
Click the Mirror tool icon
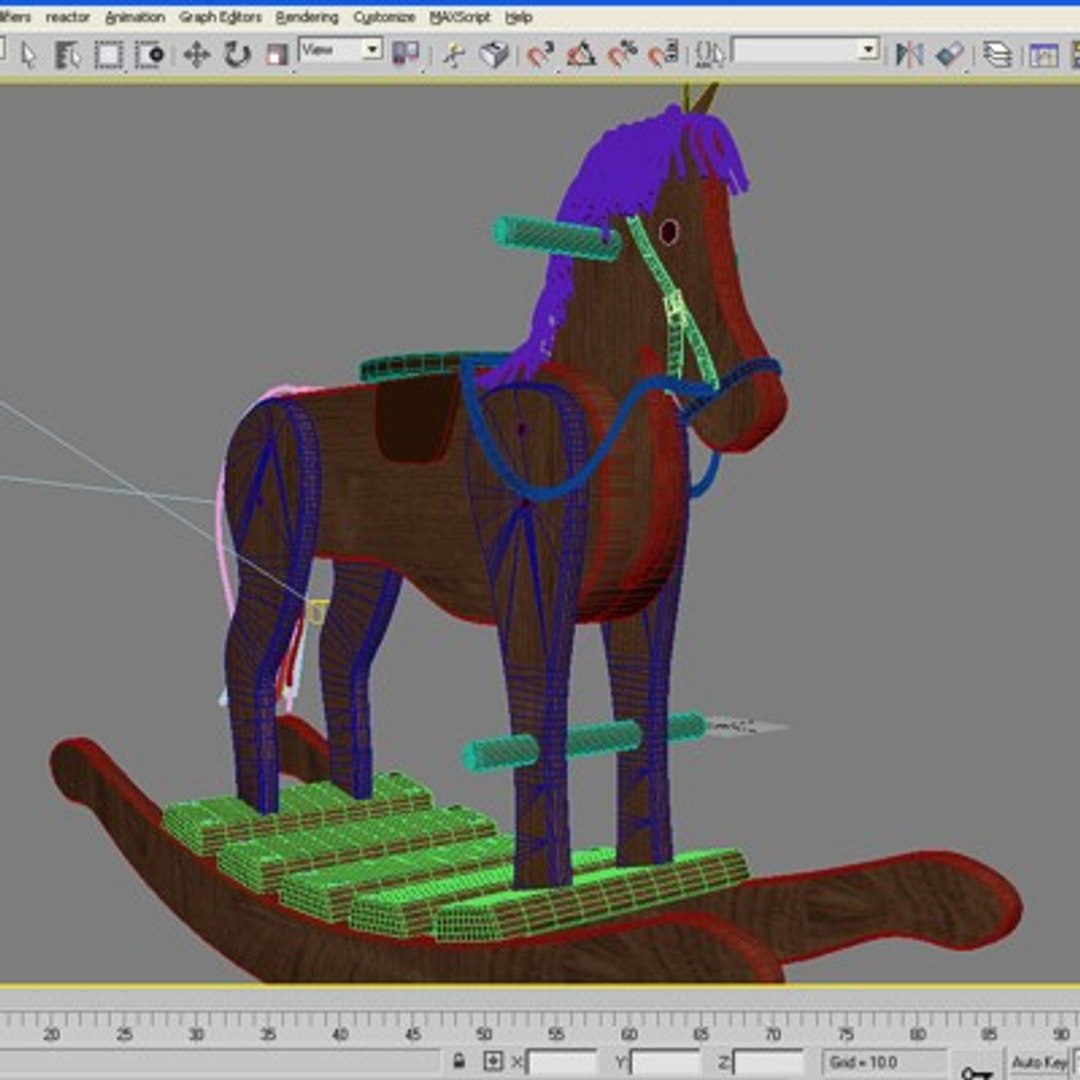coord(908,54)
